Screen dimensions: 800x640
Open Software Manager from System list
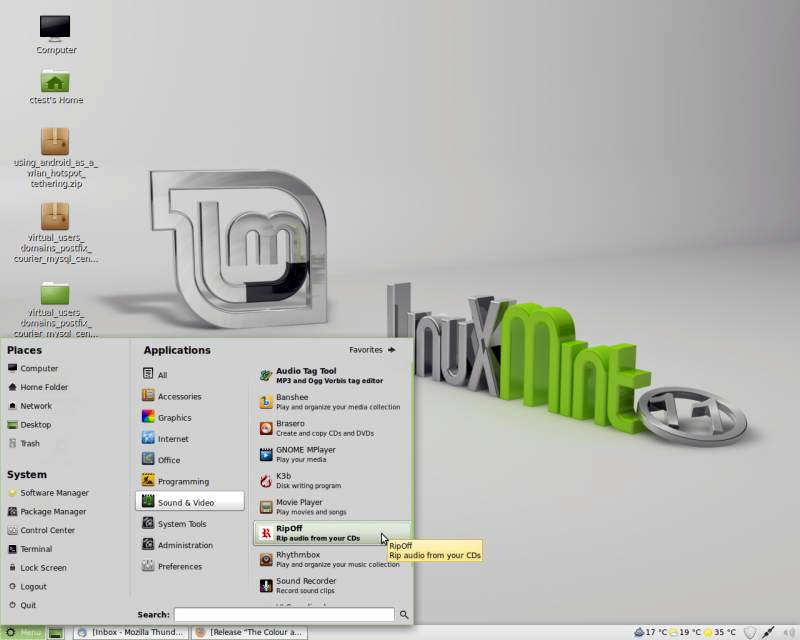(x=54, y=493)
